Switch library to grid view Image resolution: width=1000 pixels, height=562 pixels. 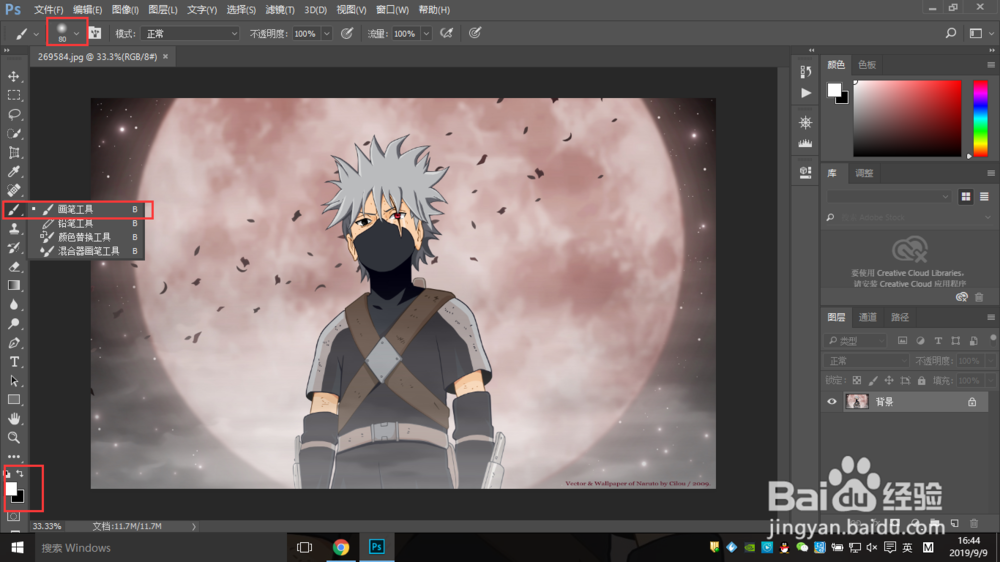pyautogui.click(x=966, y=197)
